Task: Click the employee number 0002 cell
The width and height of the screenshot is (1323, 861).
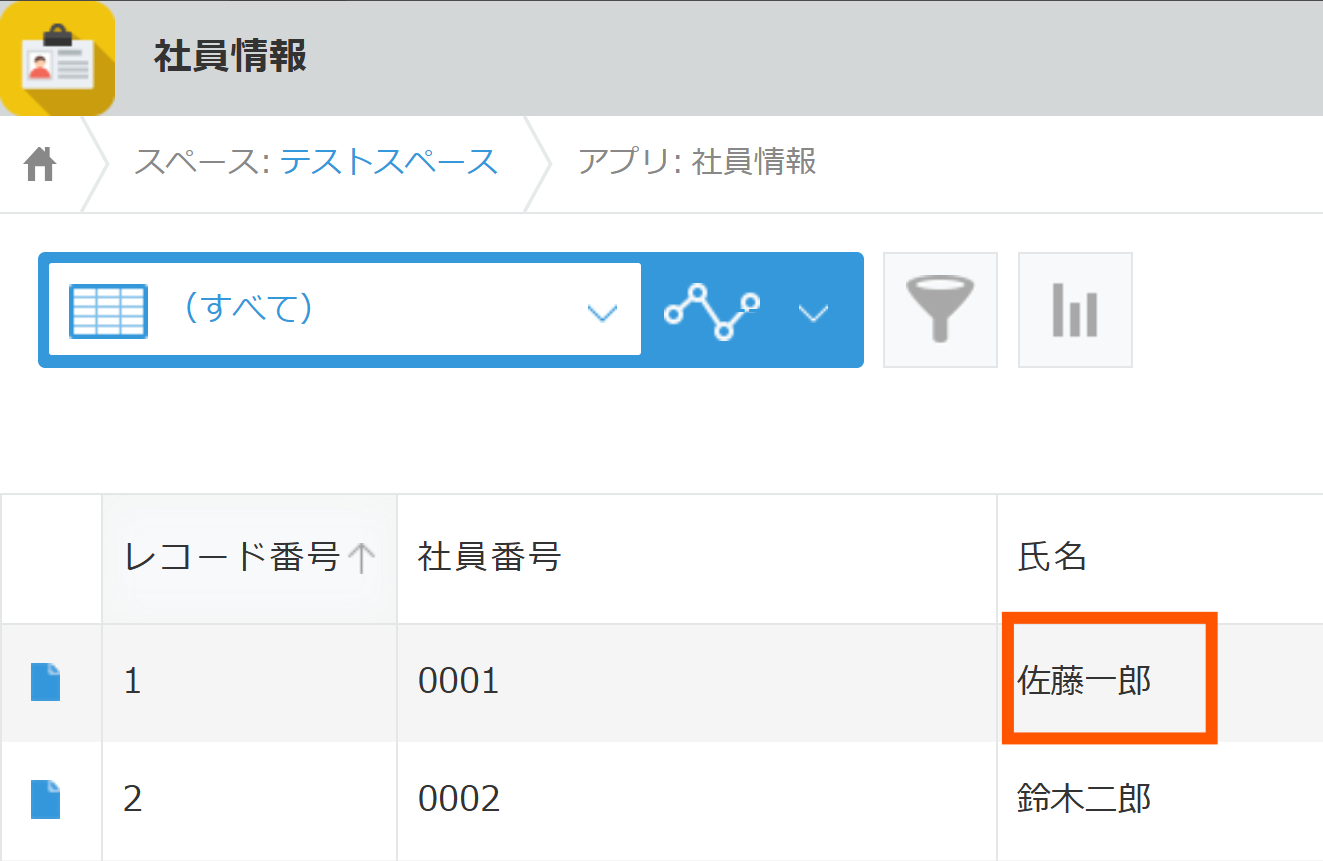Action: point(458,799)
